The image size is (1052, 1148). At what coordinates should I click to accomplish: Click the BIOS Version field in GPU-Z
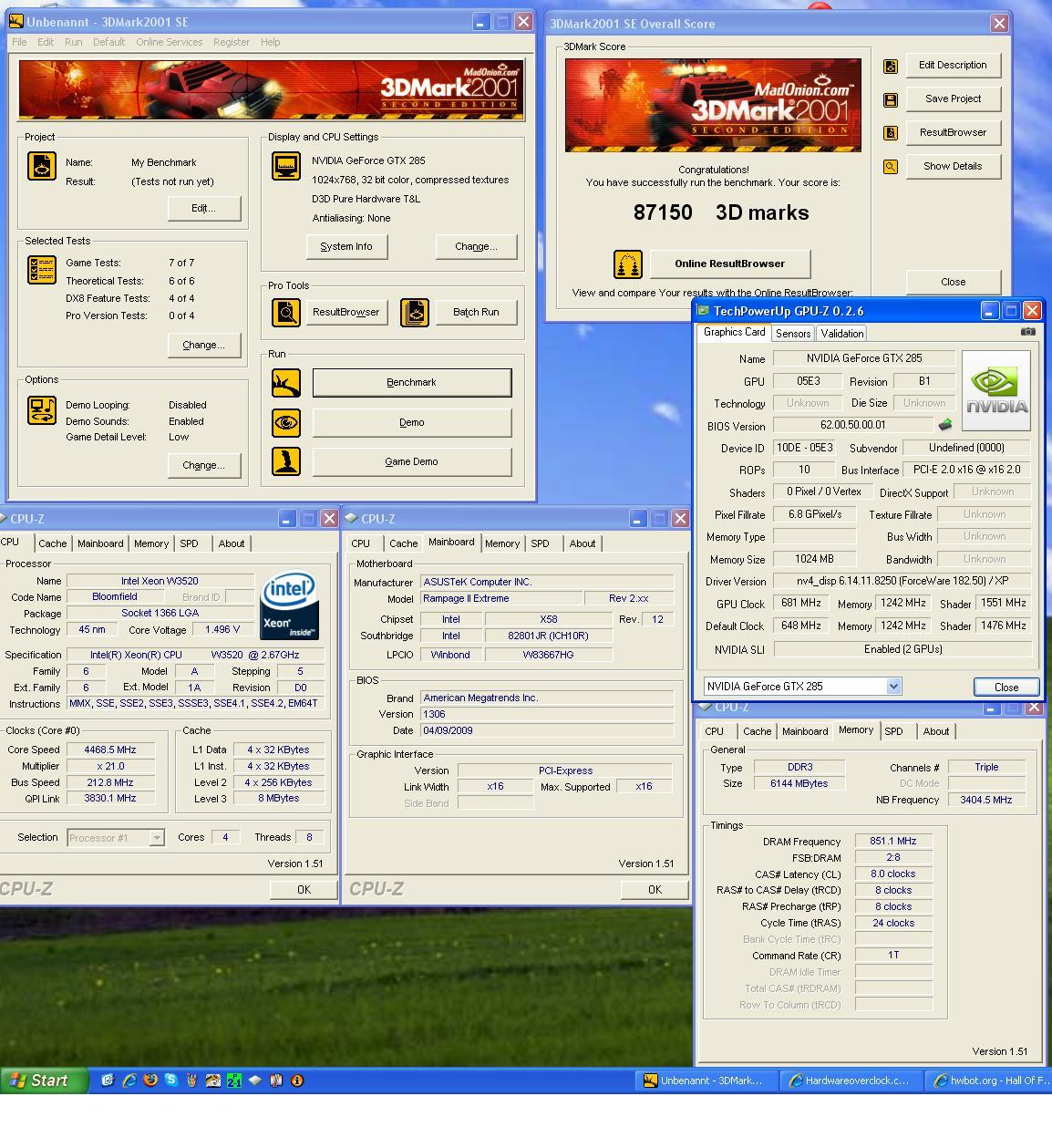(853, 425)
